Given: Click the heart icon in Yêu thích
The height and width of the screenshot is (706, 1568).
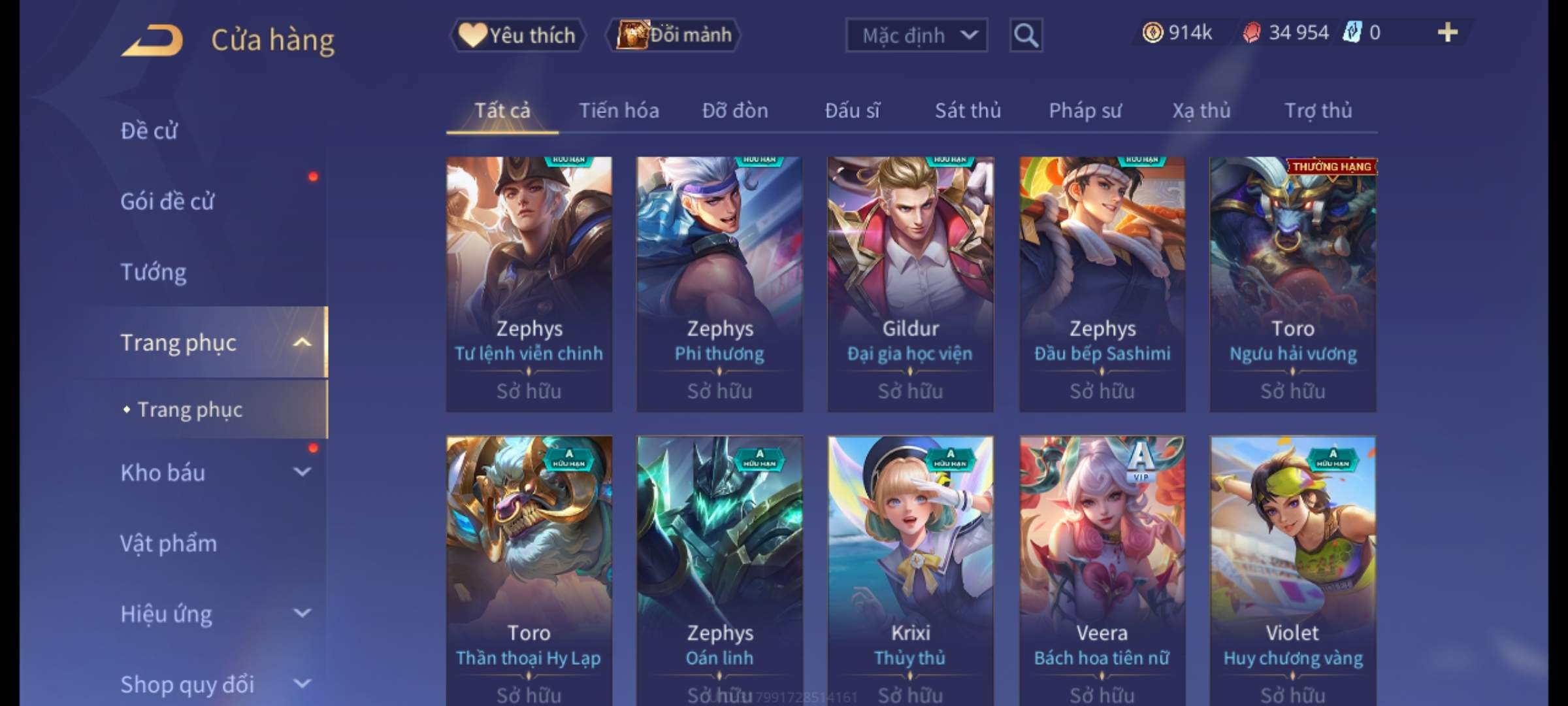Looking at the screenshot, I should 472,35.
